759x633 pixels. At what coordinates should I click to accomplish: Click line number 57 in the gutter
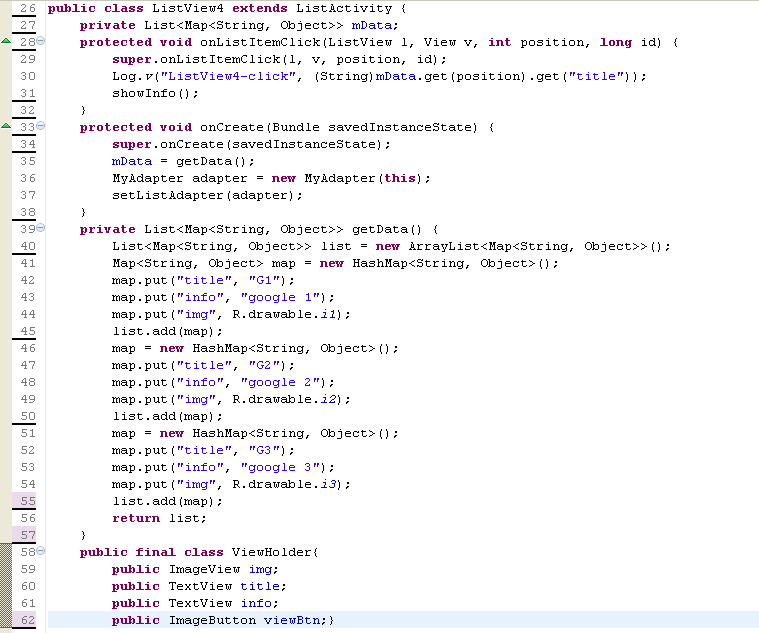[x=28, y=535]
